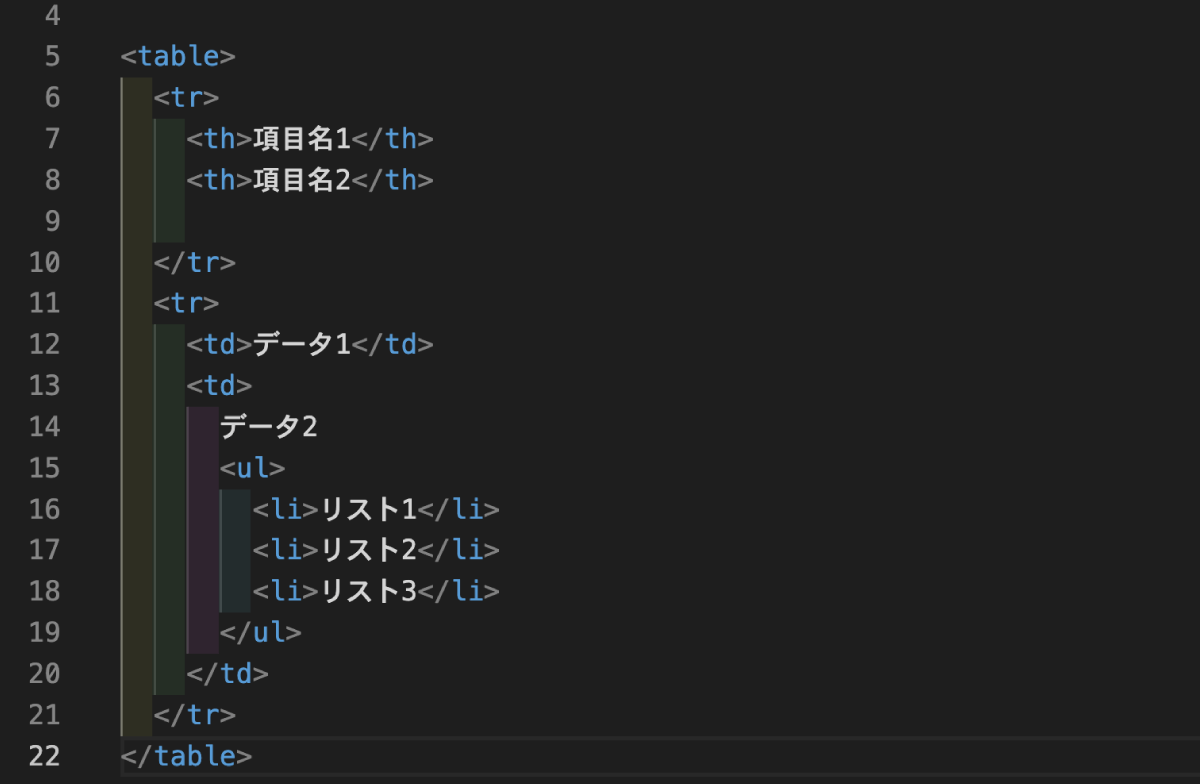Click the opening td tag on line 13

point(219,385)
